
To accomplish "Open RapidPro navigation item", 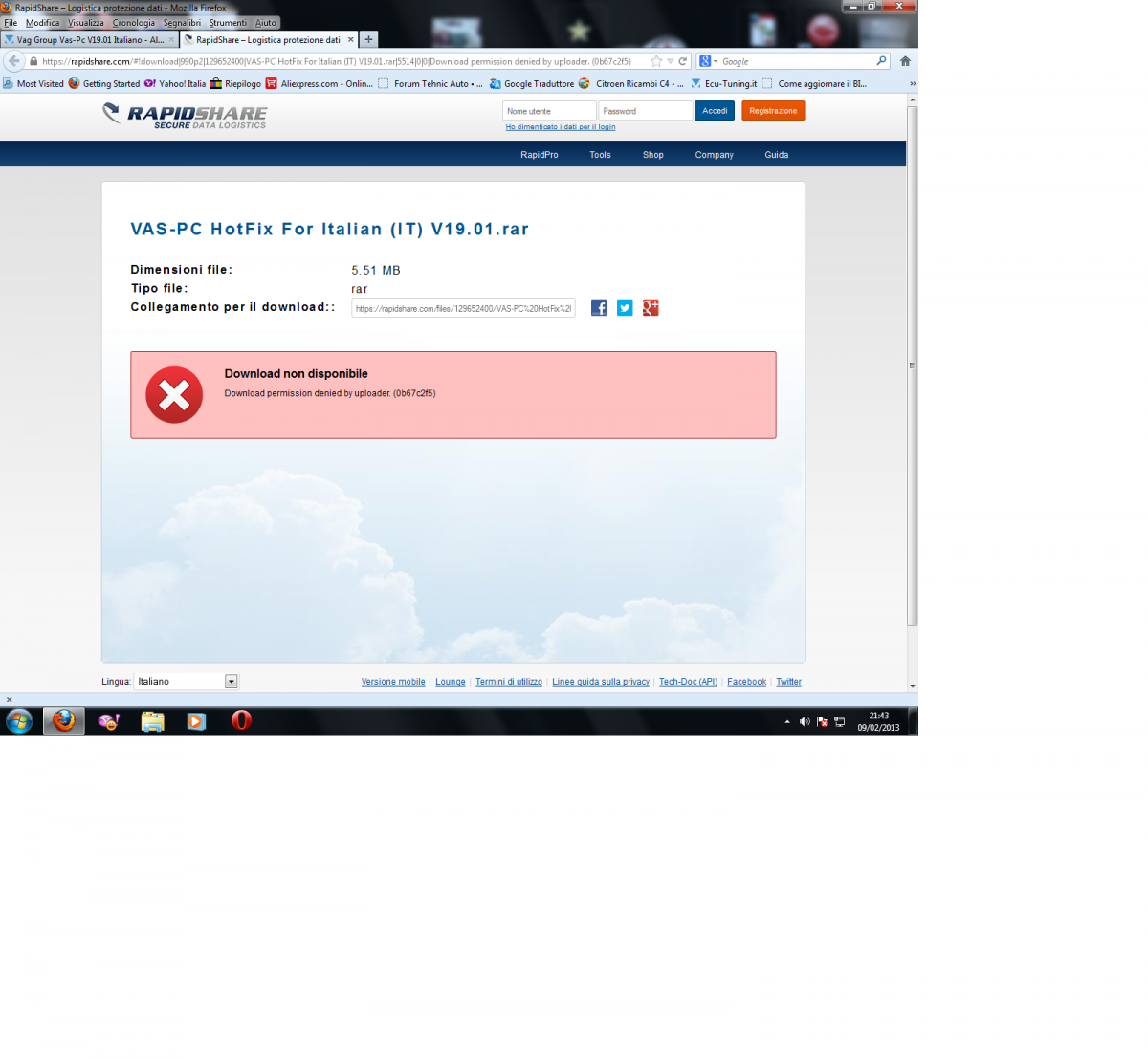I will pyautogui.click(x=540, y=155).
